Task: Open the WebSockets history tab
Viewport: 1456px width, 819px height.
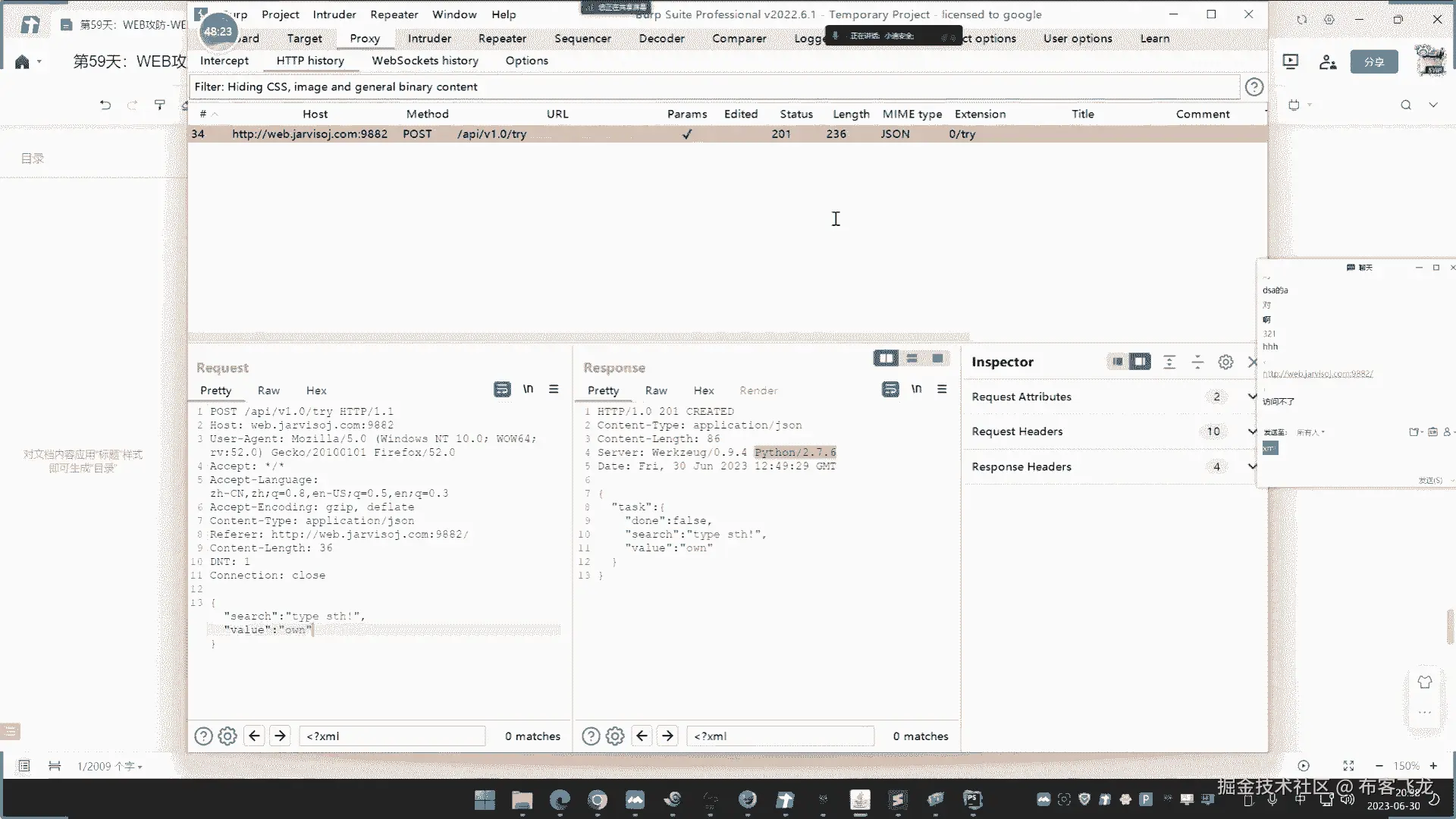Action: (425, 61)
